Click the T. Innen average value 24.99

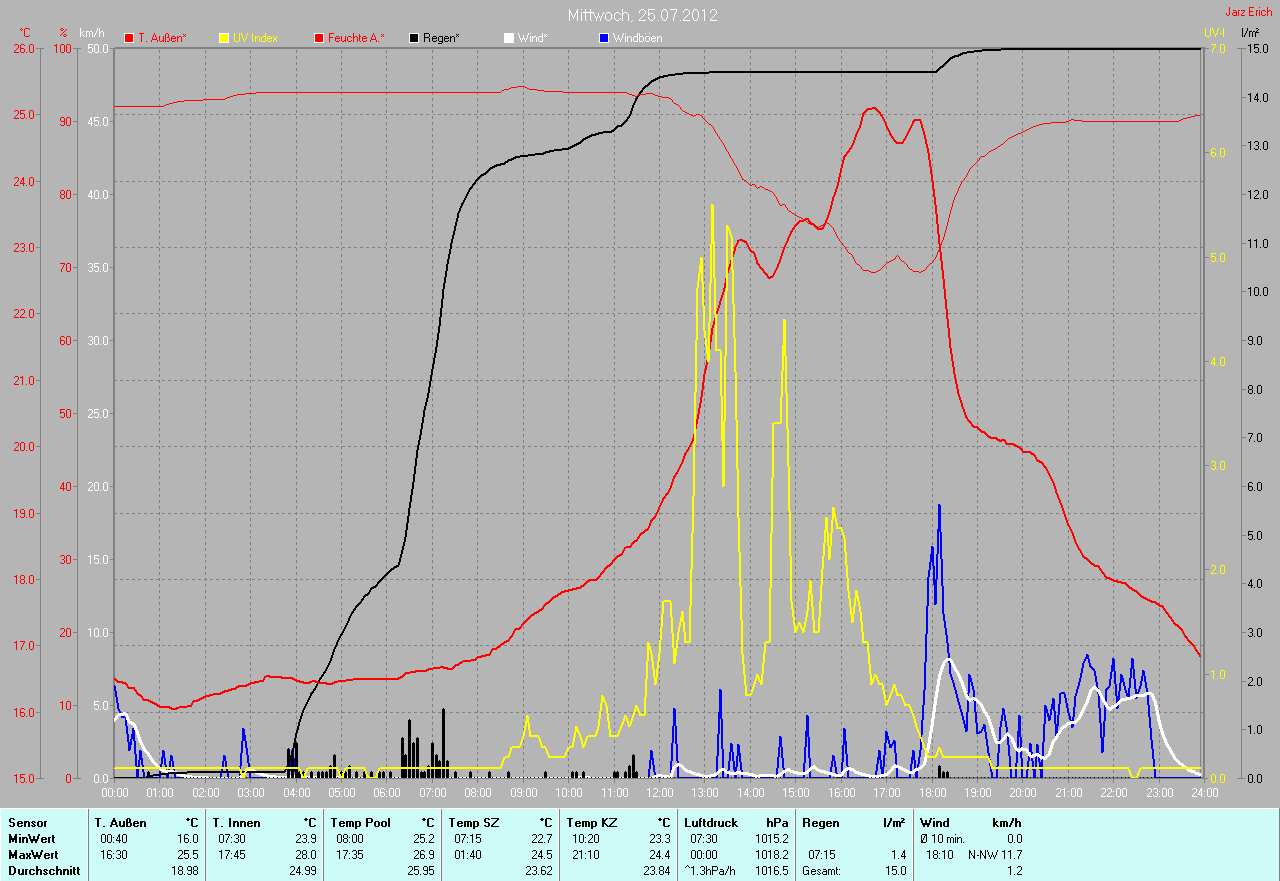301,871
